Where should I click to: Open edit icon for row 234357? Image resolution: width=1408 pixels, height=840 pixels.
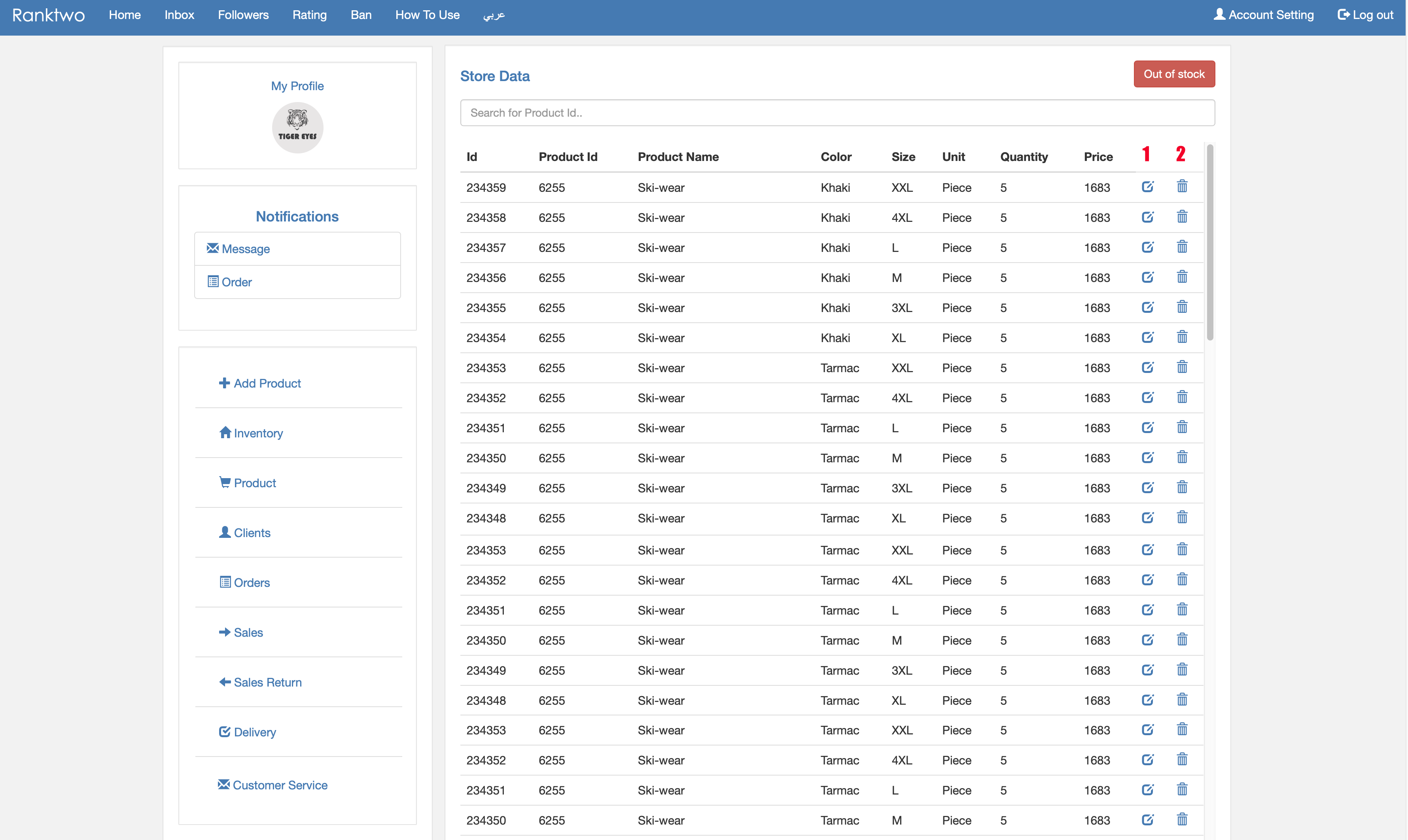[x=1147, y=247]
